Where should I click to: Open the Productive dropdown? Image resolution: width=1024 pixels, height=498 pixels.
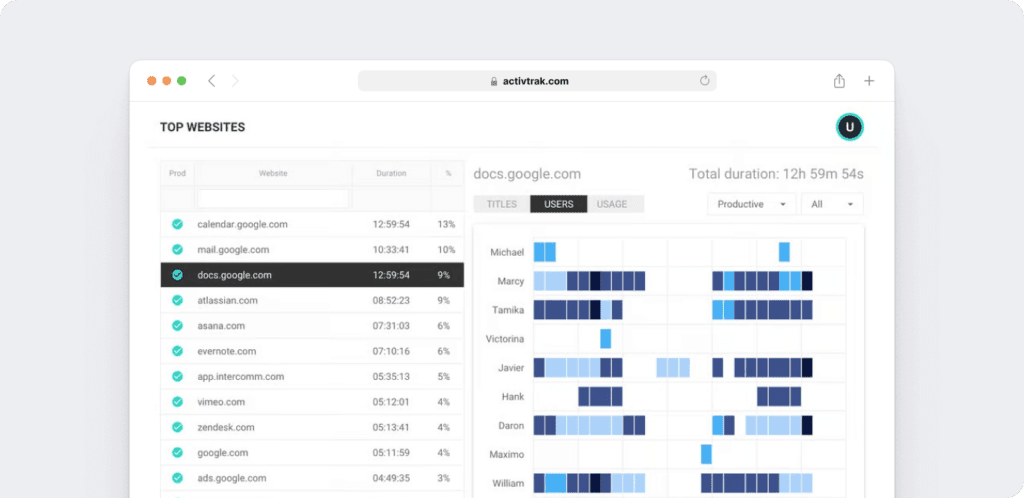tap(752, 204)
